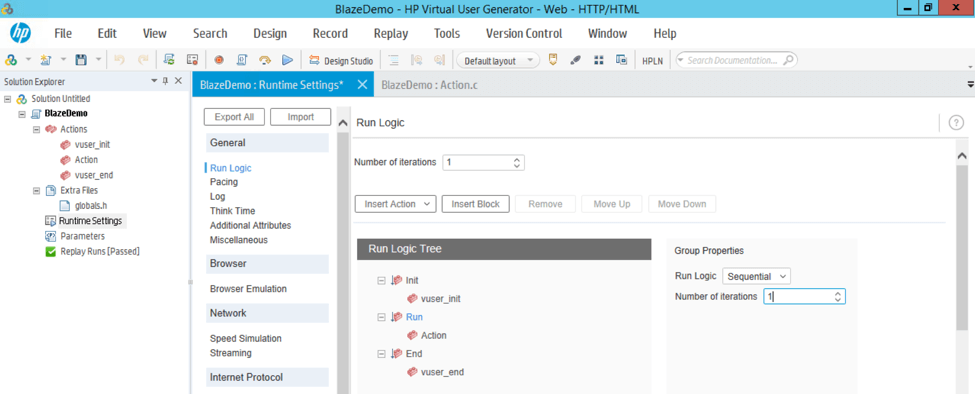Viewport: 975px width, 394px height.
Task: Close the BlazeDemo Runtime Settings tab
Action: 363,85
